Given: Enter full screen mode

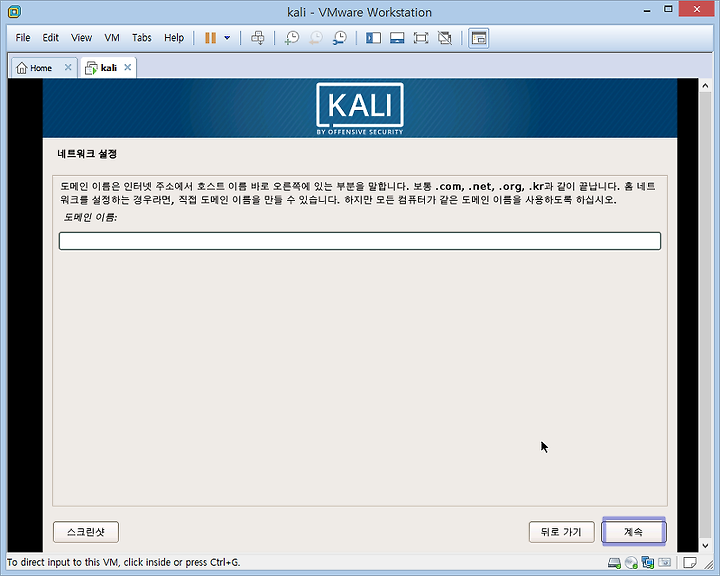Looking at the screenshot, I should (x=421, y=38).
